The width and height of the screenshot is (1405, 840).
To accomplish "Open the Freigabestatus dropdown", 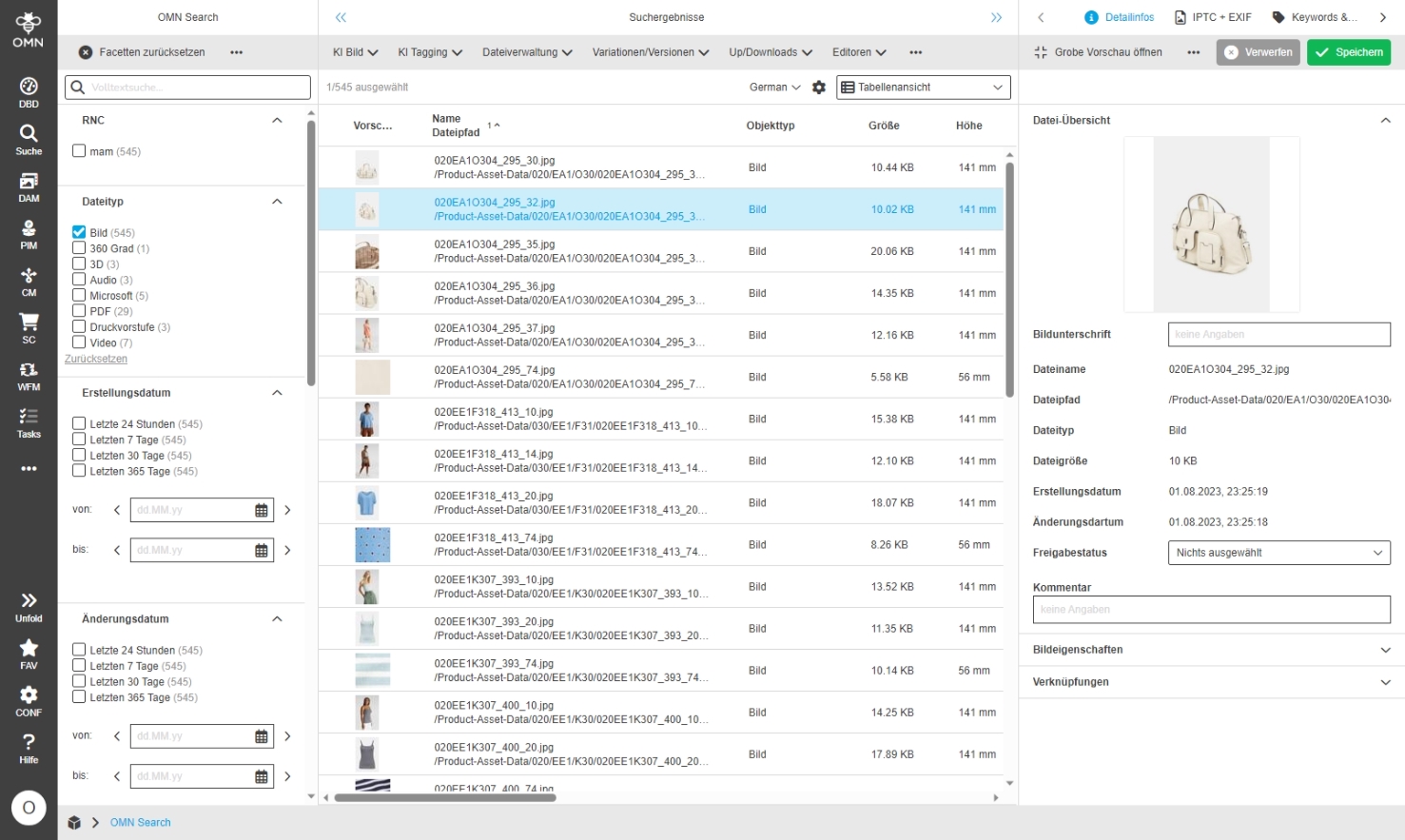I will pyautogui.click(x=1278, y=553).
